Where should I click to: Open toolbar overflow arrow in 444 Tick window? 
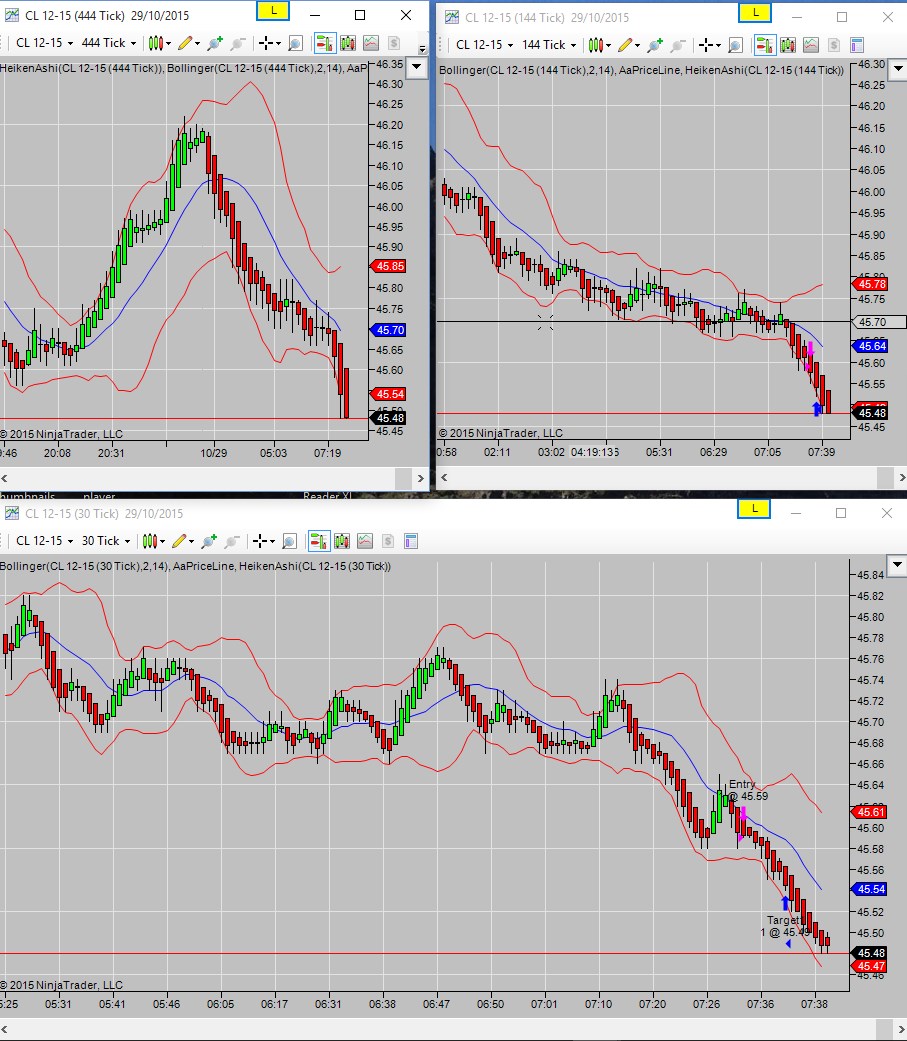click(x=422, y=48)
